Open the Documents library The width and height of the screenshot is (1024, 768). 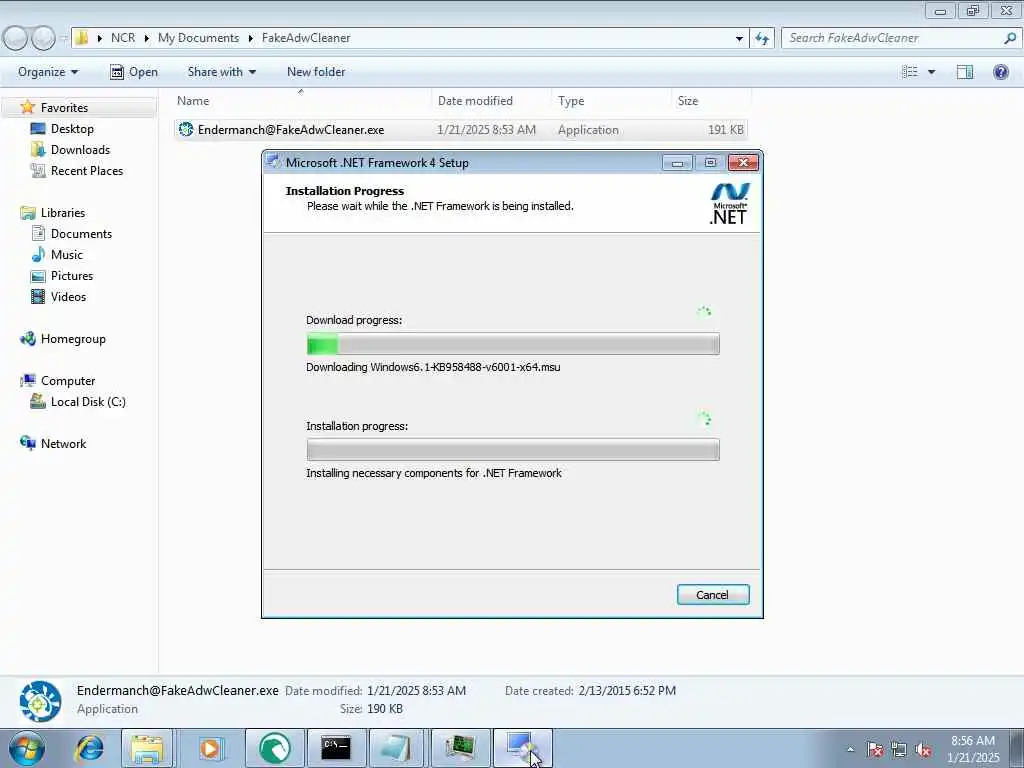click(x=81, y=234)
